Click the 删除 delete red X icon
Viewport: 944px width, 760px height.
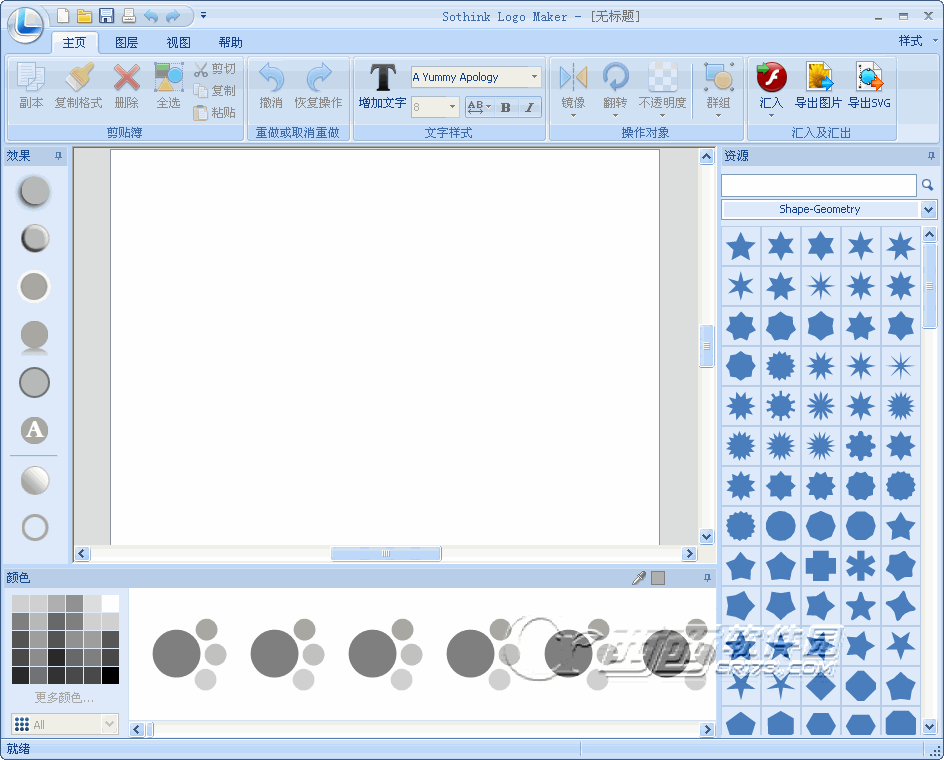(x=126, y=78)
